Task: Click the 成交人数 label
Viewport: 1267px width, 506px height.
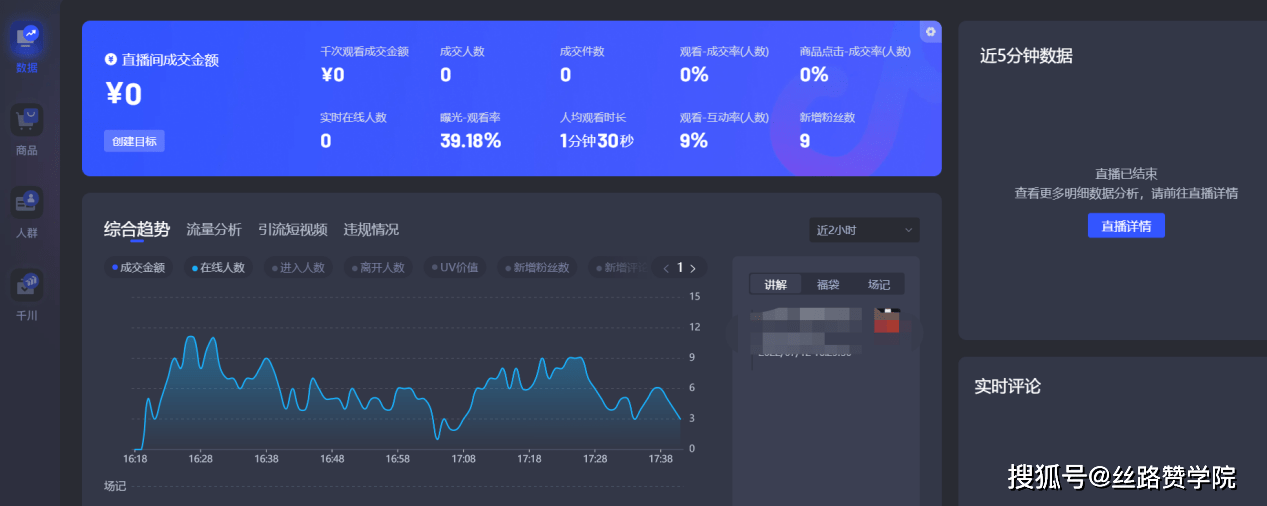Action: point(462,51)
